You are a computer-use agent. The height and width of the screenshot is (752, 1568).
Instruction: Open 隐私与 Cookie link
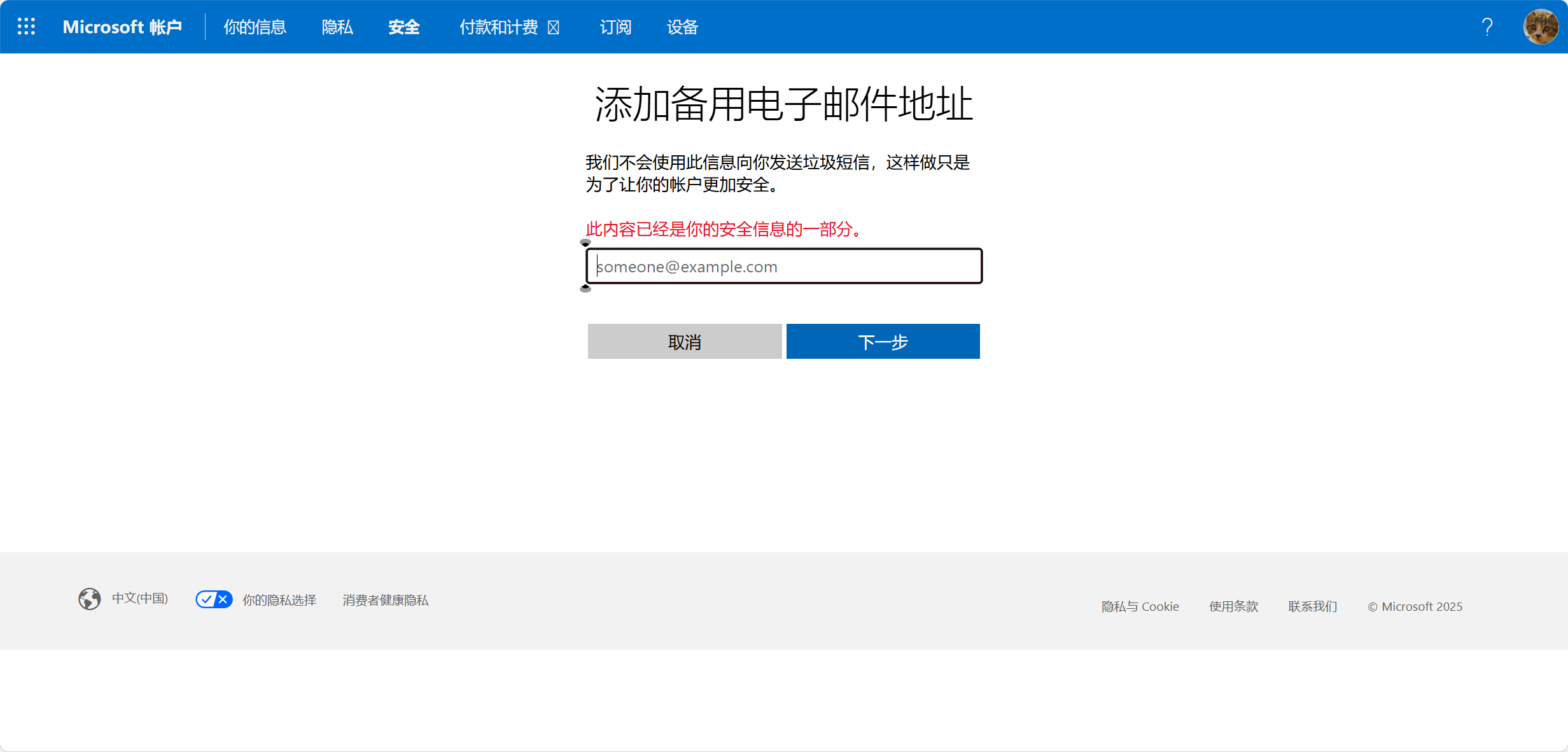(x=1140, y=606)
